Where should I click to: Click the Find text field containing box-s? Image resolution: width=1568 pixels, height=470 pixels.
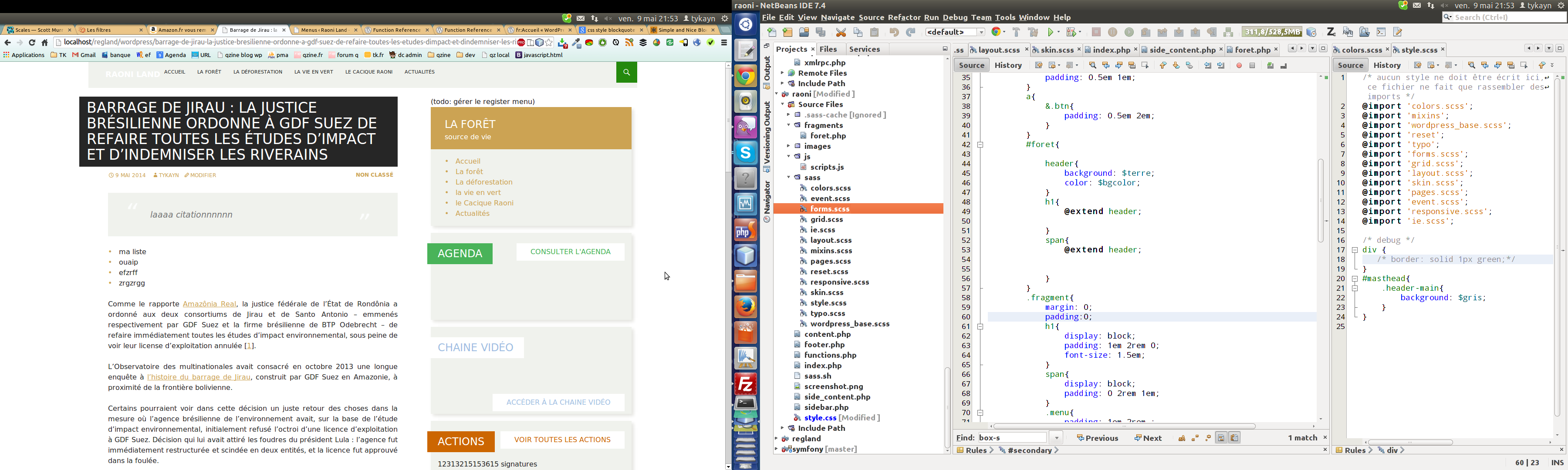click(x=1012, y=438)
